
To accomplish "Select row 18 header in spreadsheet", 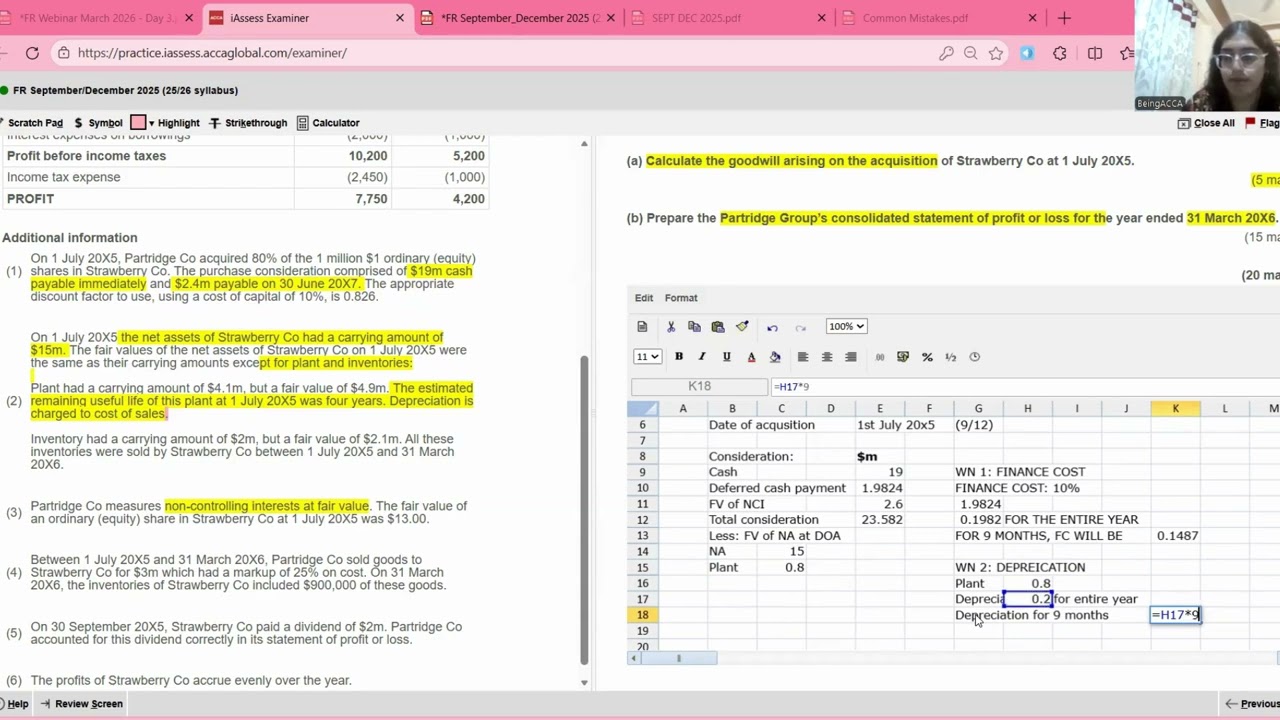I will pyautogui.click(x=643, y=615).
